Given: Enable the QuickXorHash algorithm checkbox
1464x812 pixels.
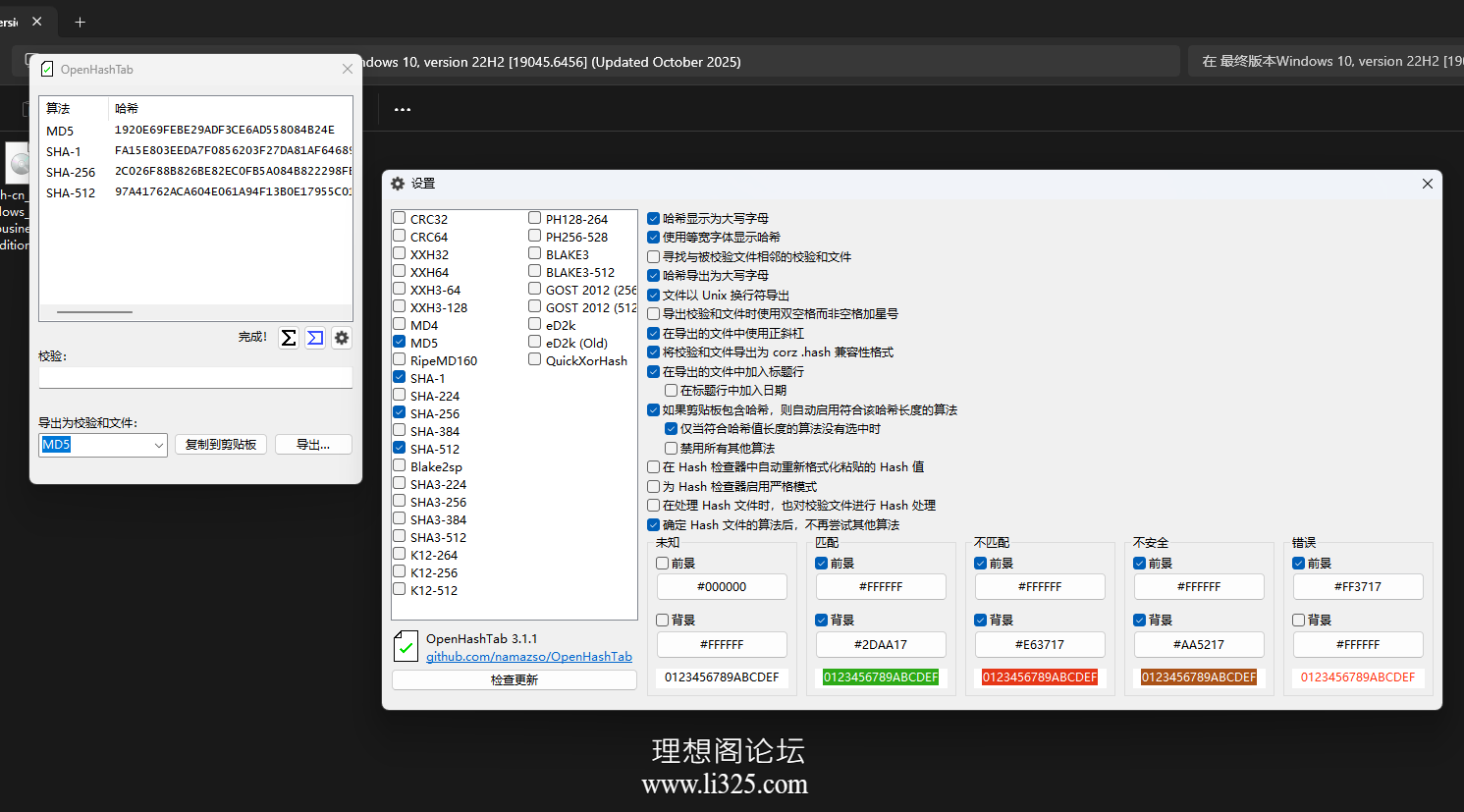Looking at the screenshot, I should click(534, 359).
